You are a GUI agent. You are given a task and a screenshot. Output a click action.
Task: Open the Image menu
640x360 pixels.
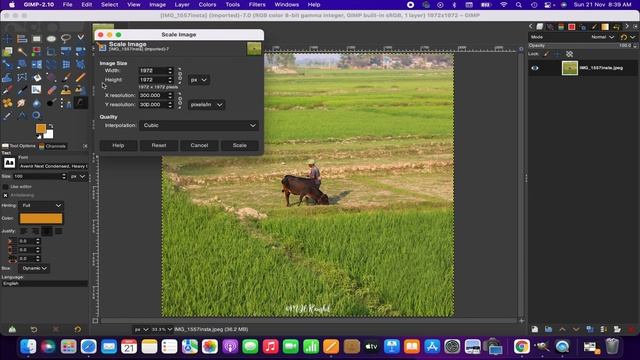[x=157, y=4]
